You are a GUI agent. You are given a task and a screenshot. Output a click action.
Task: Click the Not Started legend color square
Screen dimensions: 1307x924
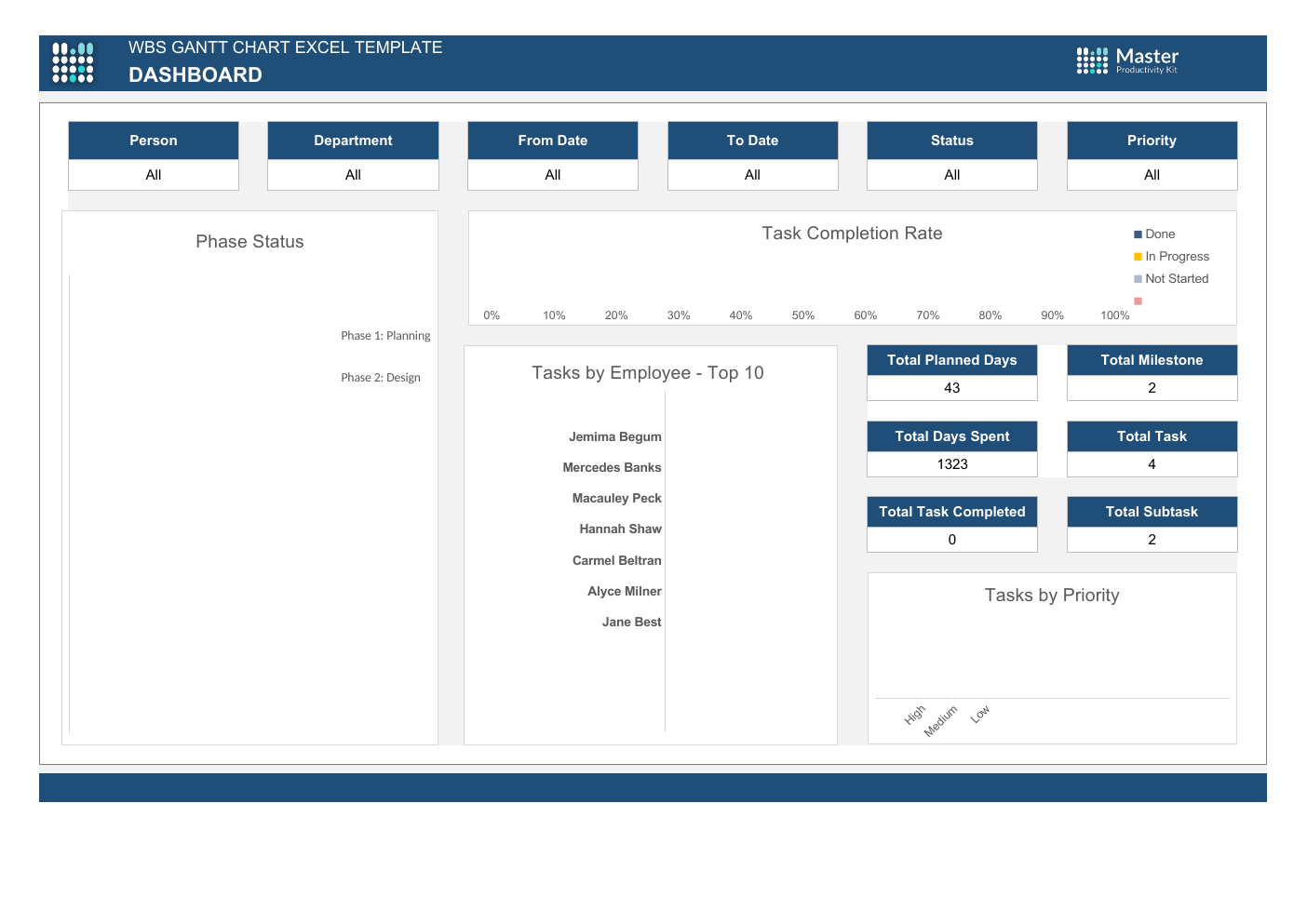tap(1138, 279)
